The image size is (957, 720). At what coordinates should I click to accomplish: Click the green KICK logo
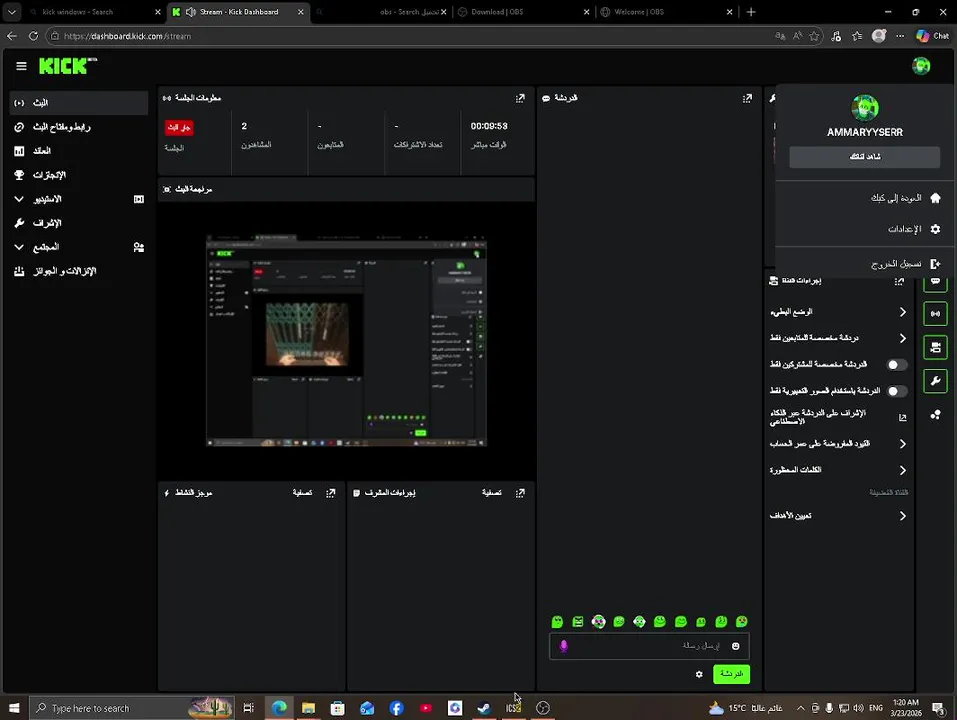[x=67, y=65]
